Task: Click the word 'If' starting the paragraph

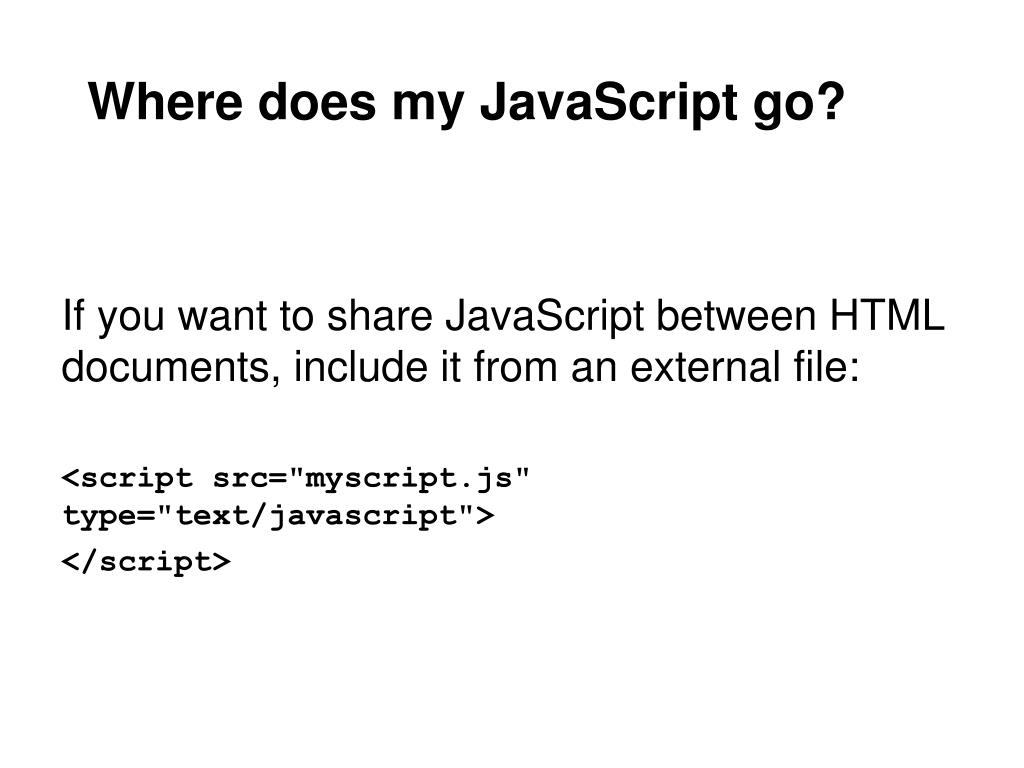Action: (73, 315)
